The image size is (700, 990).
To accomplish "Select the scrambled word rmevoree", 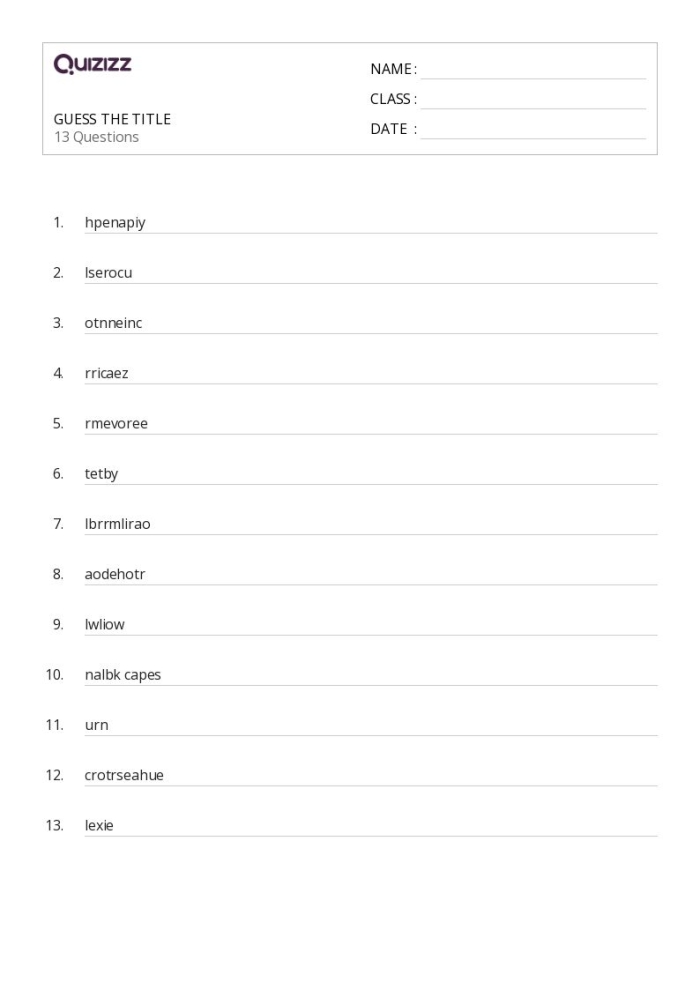I will click(116, 424).
